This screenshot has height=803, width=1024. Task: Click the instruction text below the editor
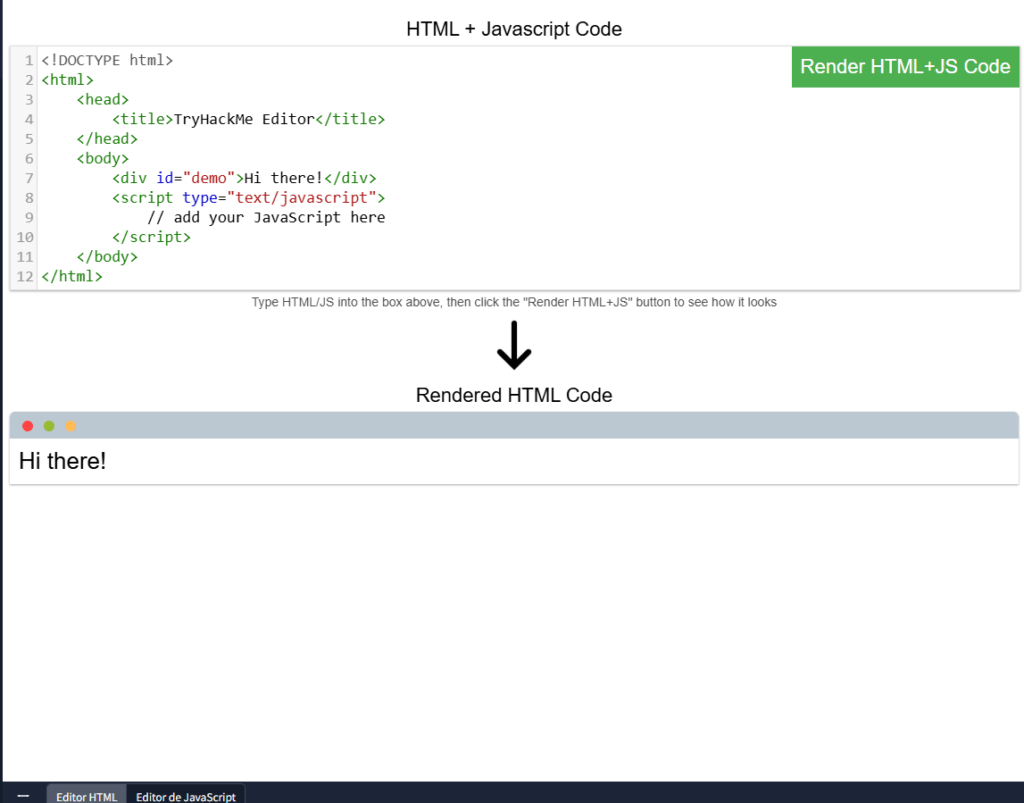pos(514,302)
